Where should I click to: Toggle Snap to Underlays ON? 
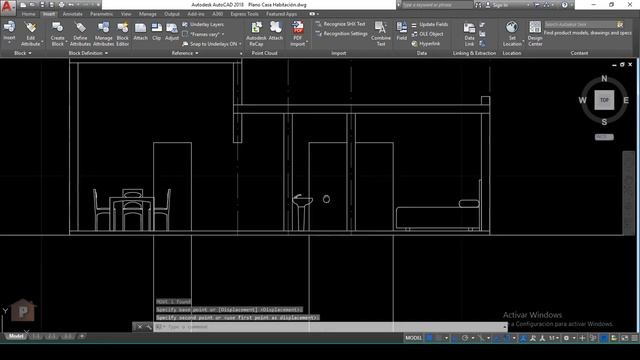tap(211, 44)
